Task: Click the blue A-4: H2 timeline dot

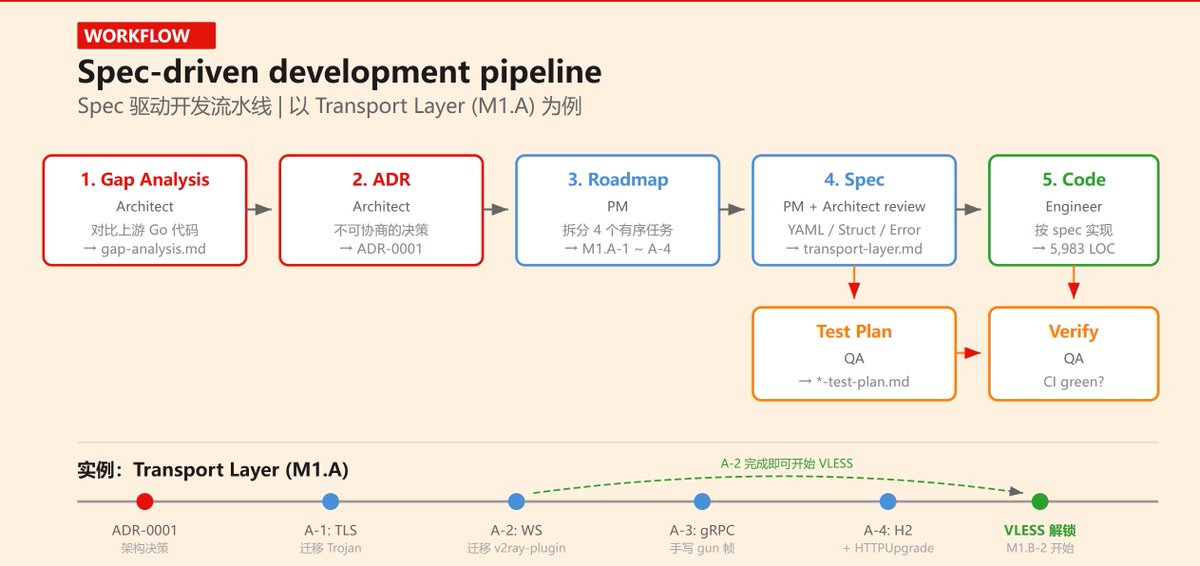Action: (x=888, y=501)
